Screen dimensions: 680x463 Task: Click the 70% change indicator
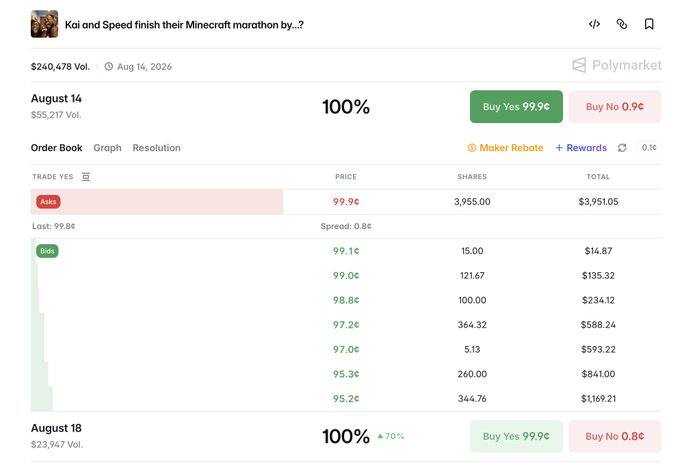391,436
